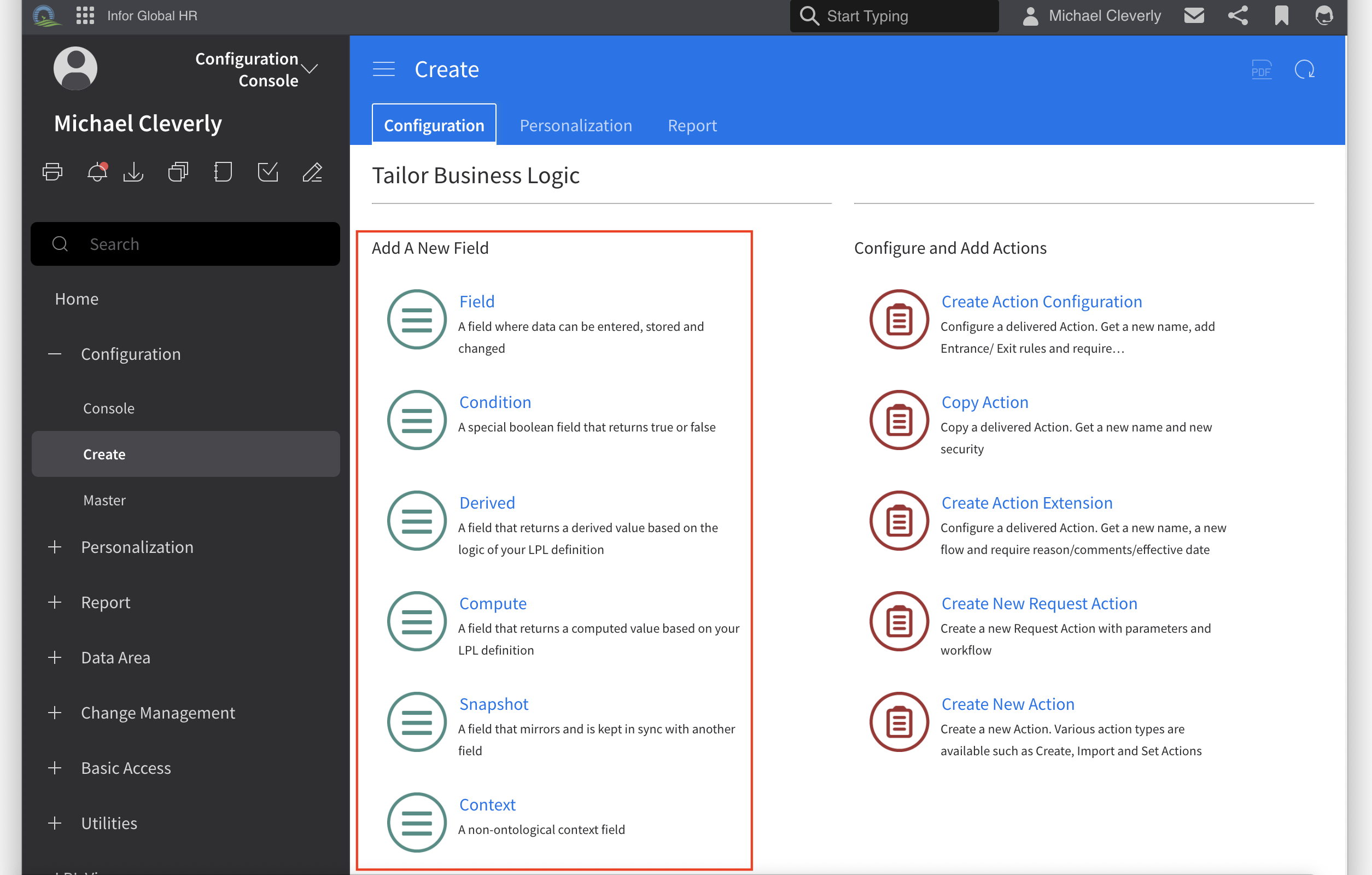The width and height of the screenshot is (1372, 875).
Task: Open the Create Action Extension link
Action: 1027,503
